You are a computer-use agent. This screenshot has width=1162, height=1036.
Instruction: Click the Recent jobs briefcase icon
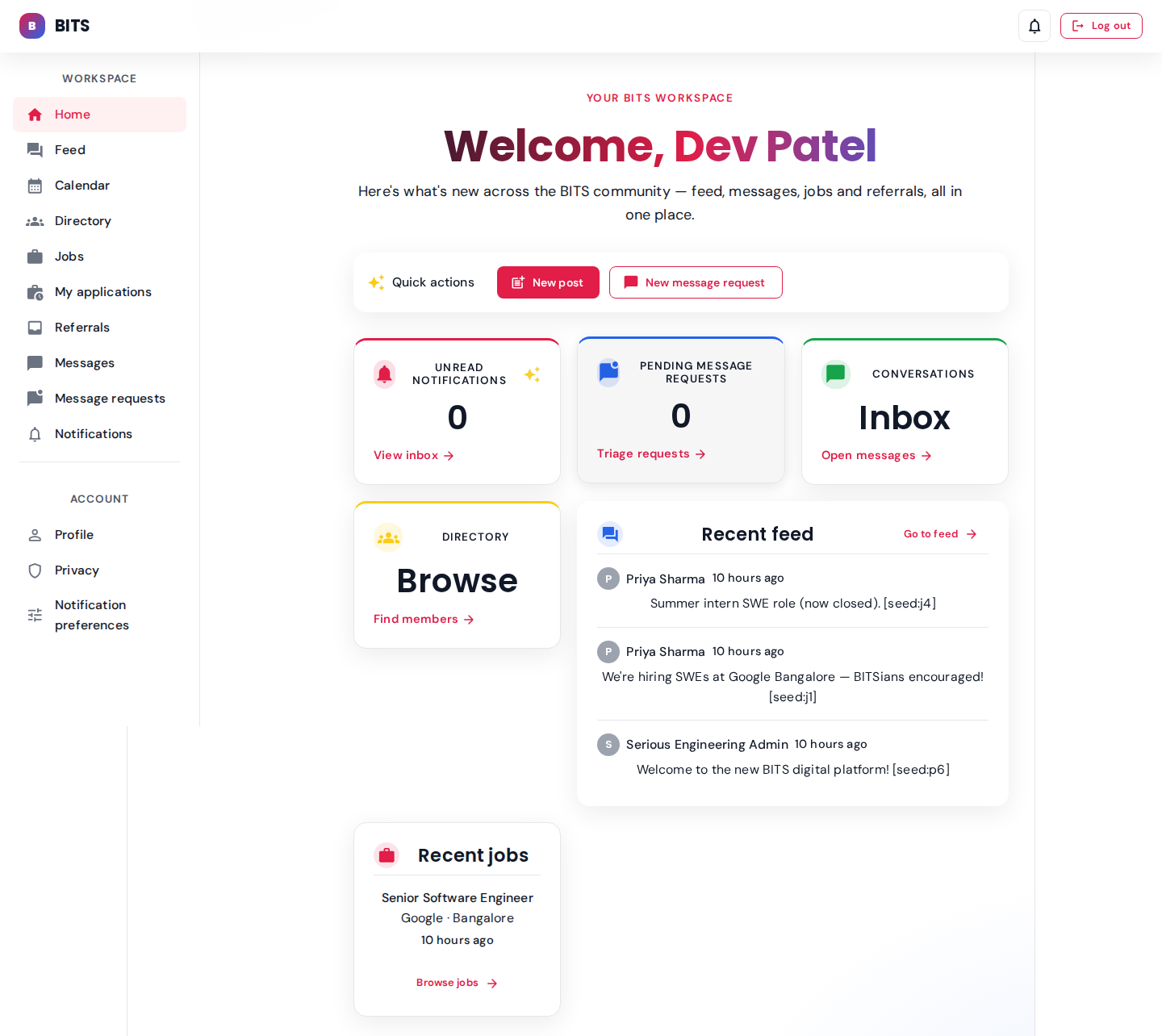tap(387, 855)
